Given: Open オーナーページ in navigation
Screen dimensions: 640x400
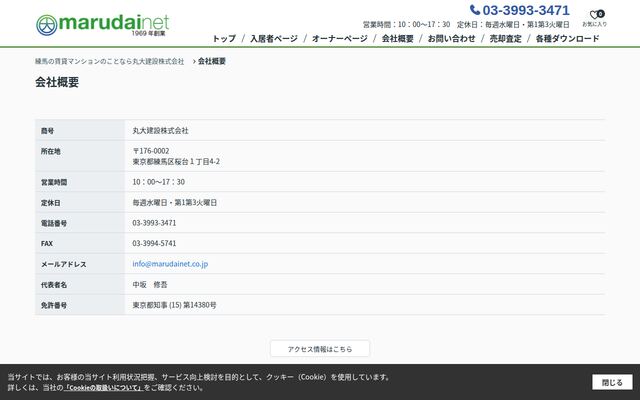Looking at the screenshot, I should coord(340,39).
